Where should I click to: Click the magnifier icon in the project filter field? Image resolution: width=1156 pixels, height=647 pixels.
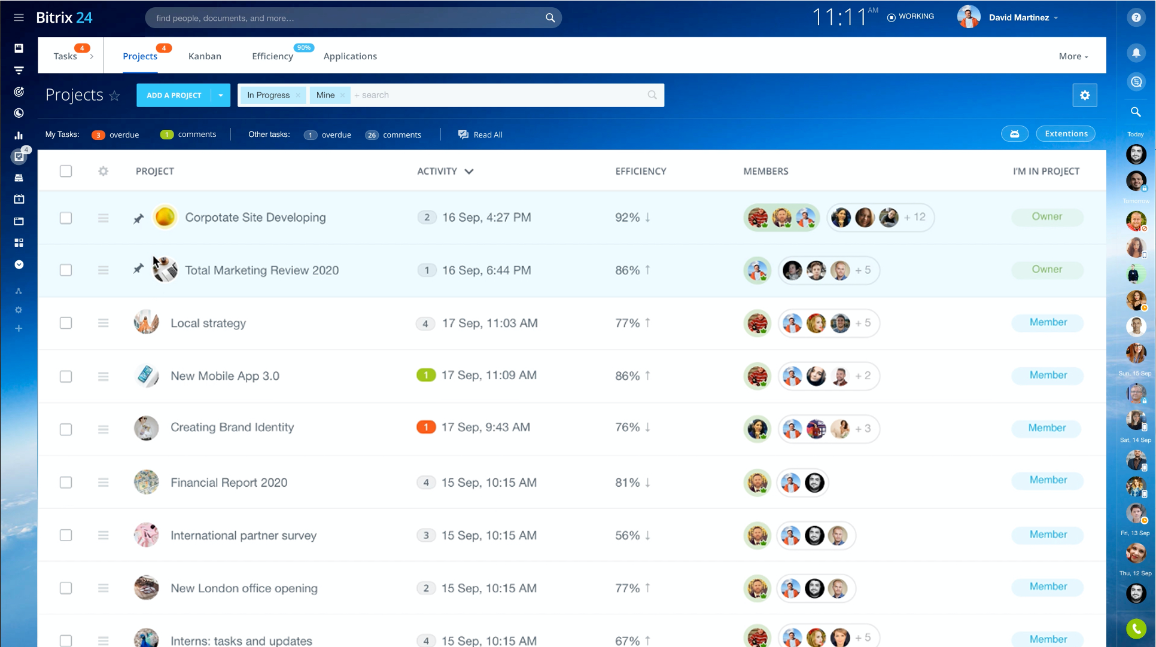pos(652,95)
